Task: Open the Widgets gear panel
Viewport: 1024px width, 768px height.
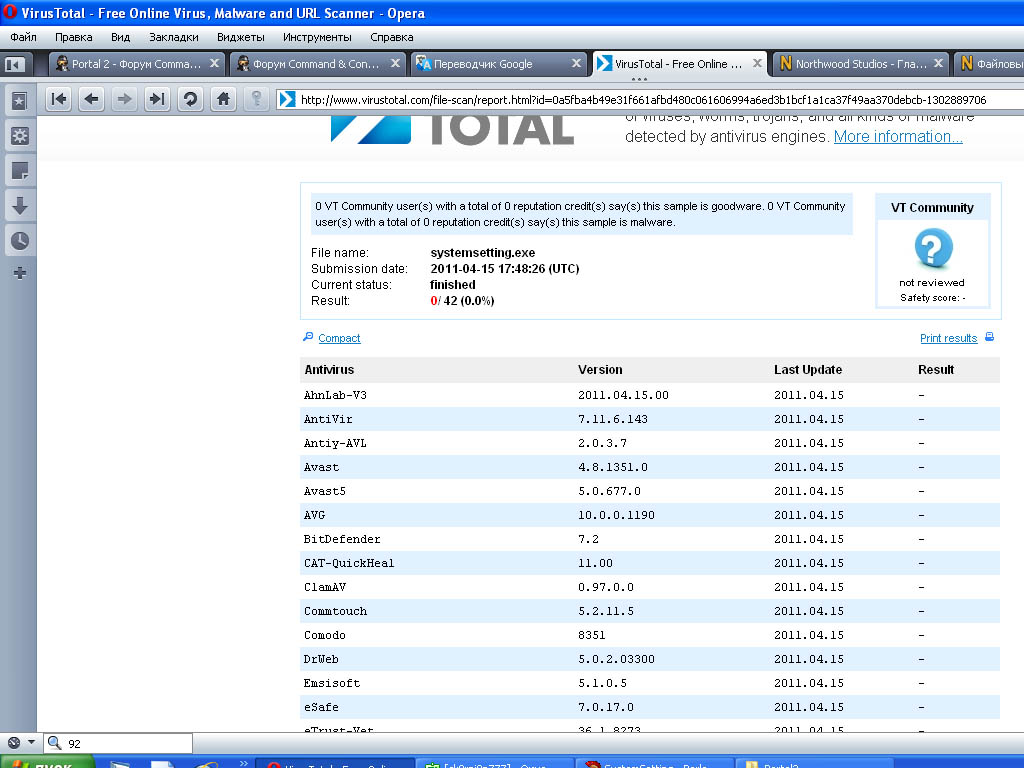Action: pyautogui.click(x=20, y=136)
